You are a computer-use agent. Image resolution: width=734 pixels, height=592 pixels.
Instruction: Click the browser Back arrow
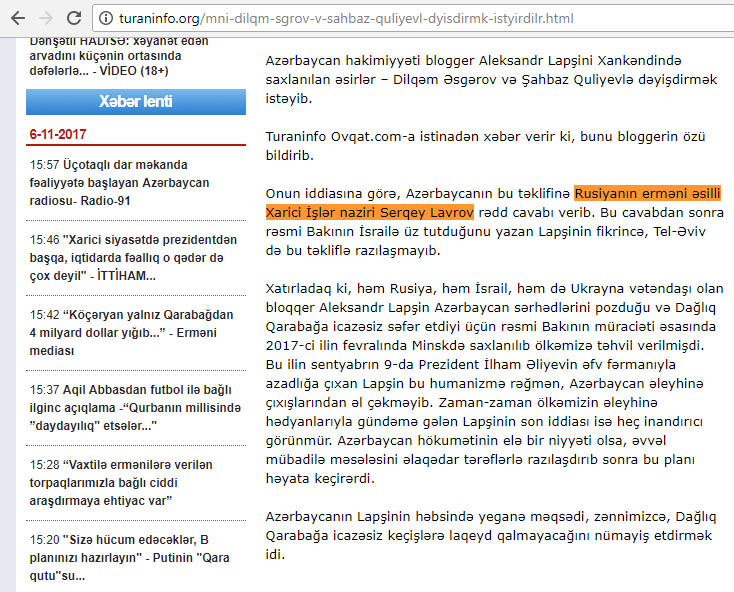point(18,18)
